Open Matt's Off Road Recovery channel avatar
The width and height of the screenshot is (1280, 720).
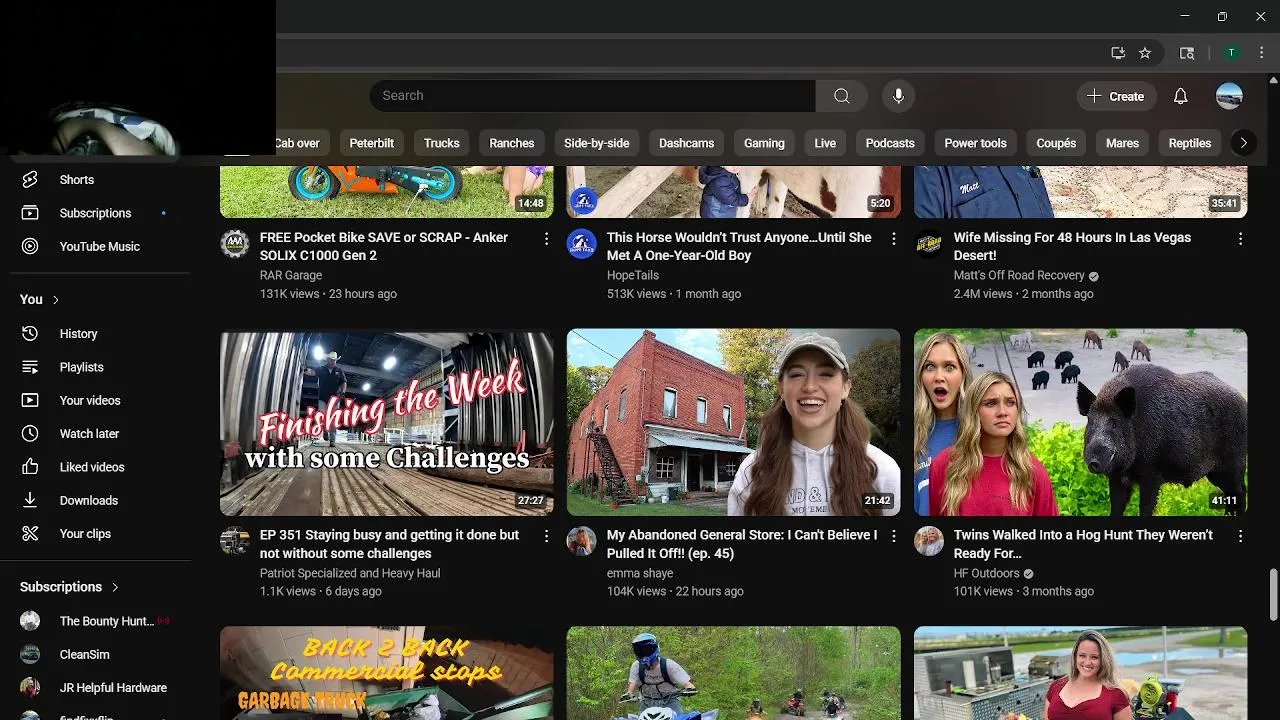pyautogui.click(x=929, y=244)
